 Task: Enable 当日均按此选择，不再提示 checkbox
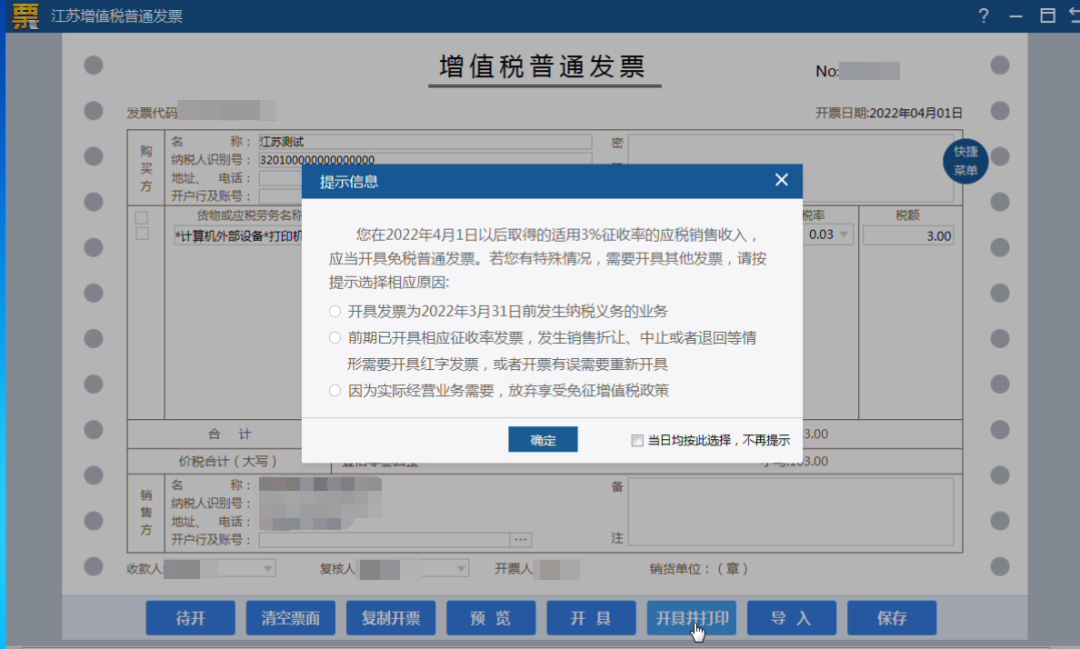click(637, 440)
